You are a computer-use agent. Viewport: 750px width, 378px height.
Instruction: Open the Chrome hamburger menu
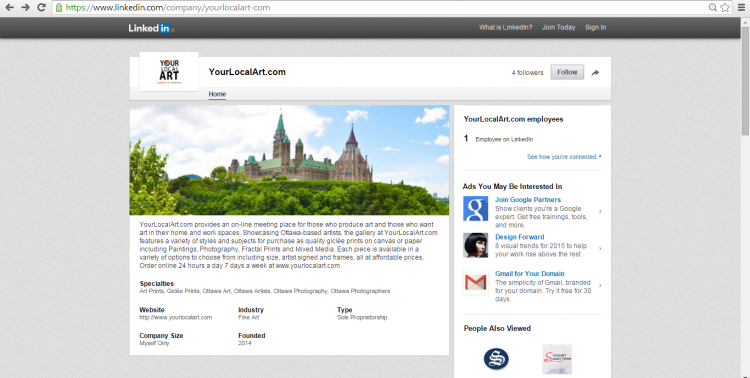pyautogui.click(x=741, y=8)
